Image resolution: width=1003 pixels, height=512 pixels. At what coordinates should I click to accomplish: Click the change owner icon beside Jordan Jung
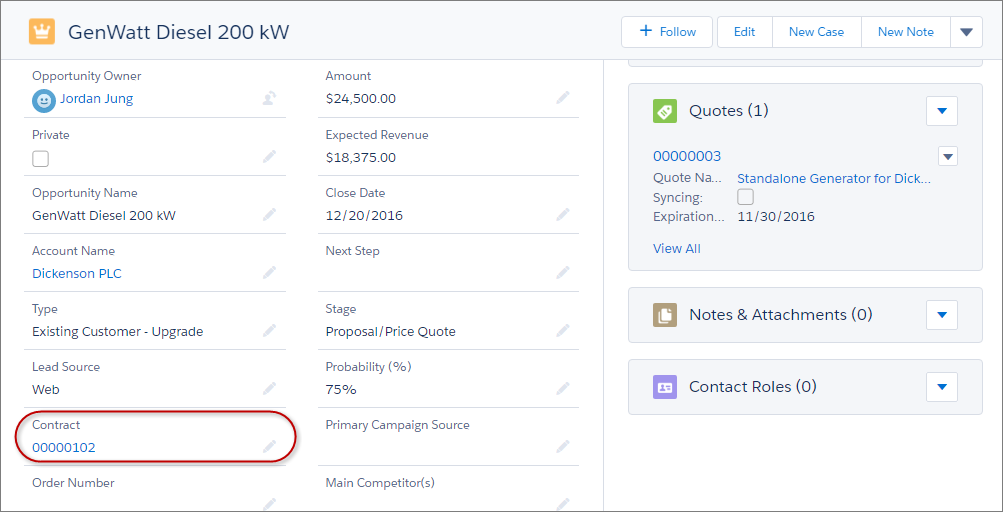pos(269,99)
